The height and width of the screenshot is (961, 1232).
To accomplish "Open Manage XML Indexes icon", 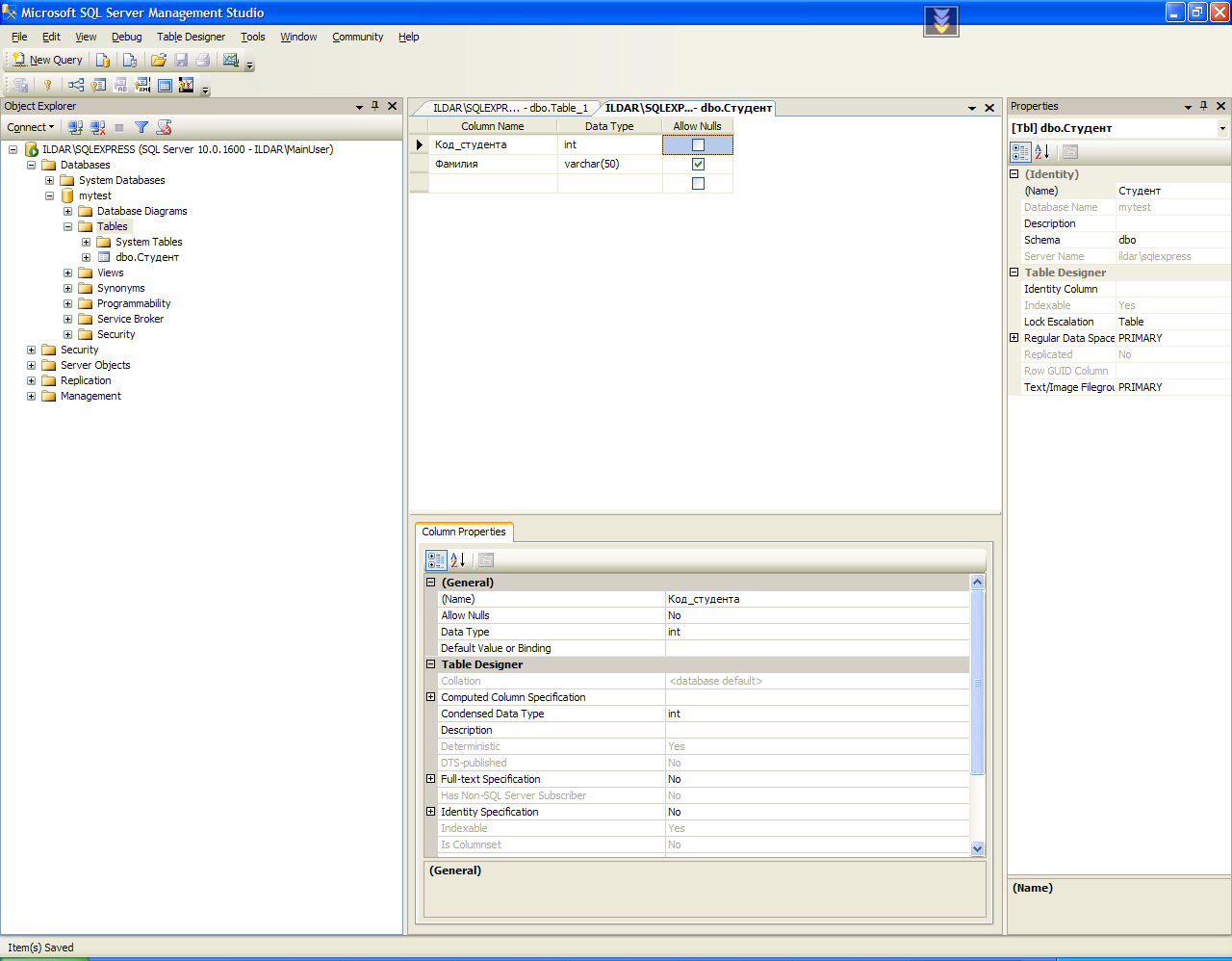I will (x=142, y=85).
